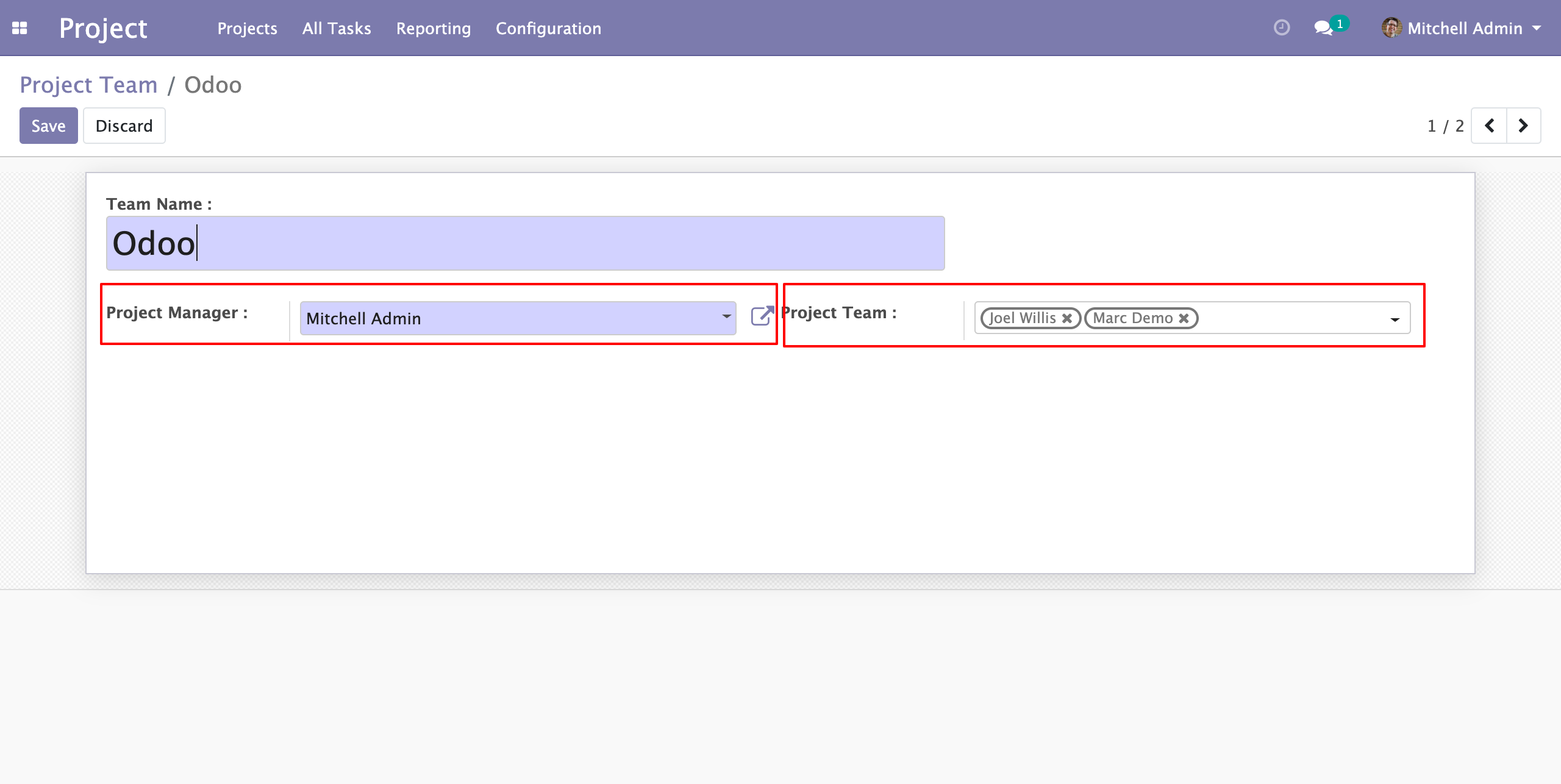Click the Team Name label
The image size is (1561, 784).
tap(159, 204)
